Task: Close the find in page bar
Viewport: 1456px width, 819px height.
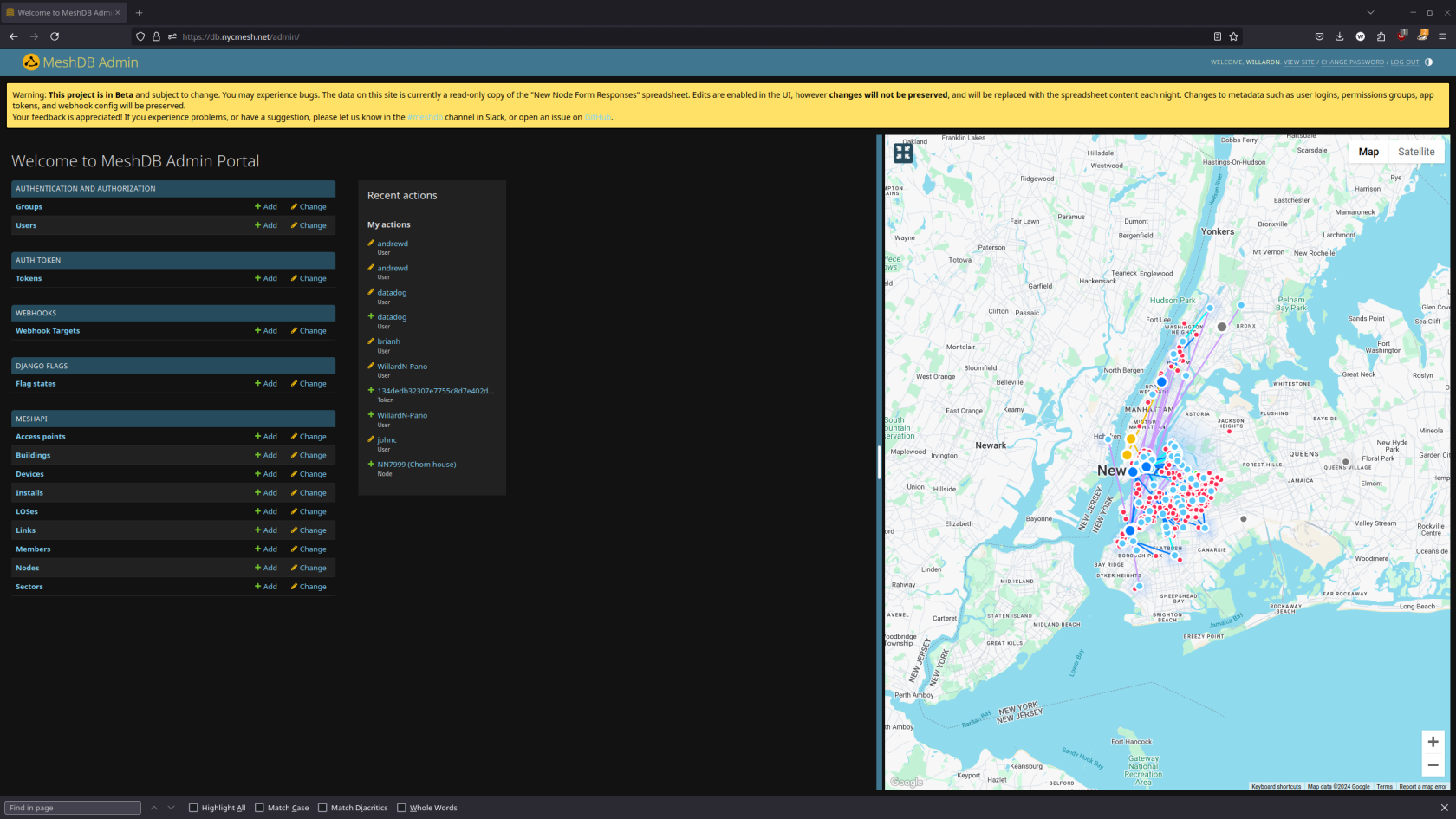Action: coord(1444,808)
